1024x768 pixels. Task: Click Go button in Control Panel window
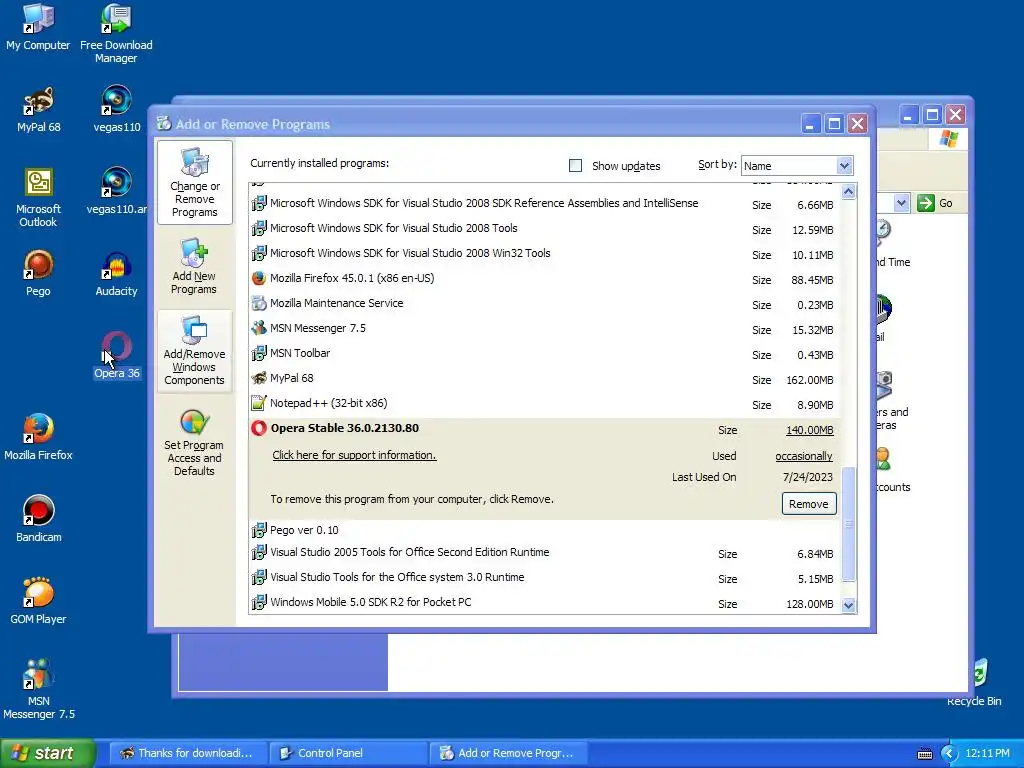tap(935, 203)
